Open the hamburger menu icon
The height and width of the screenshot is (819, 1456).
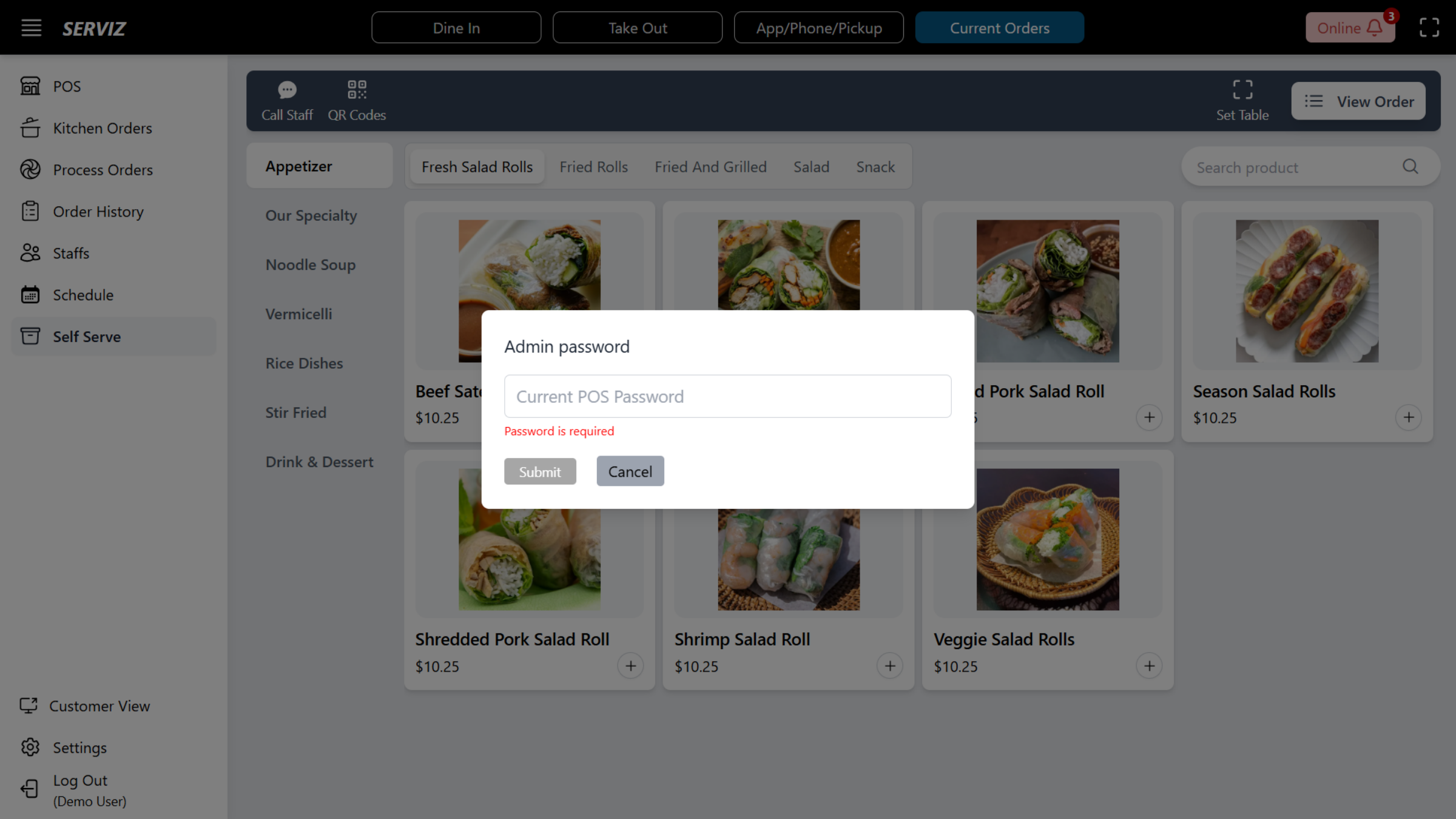click(32, 28)
